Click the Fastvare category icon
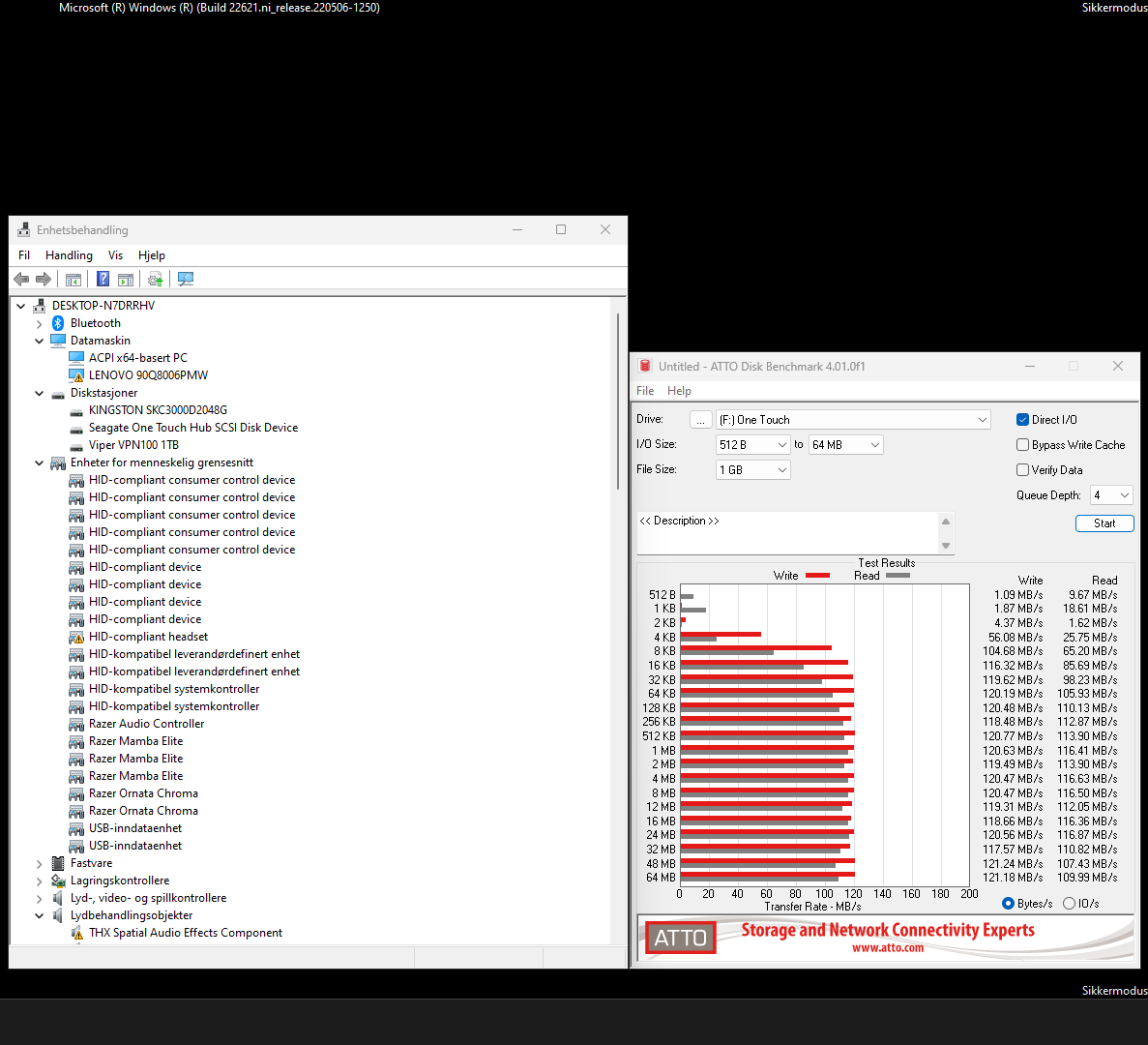The image size is (1148, 1045). pyautogui.click(x=58, y=863)
